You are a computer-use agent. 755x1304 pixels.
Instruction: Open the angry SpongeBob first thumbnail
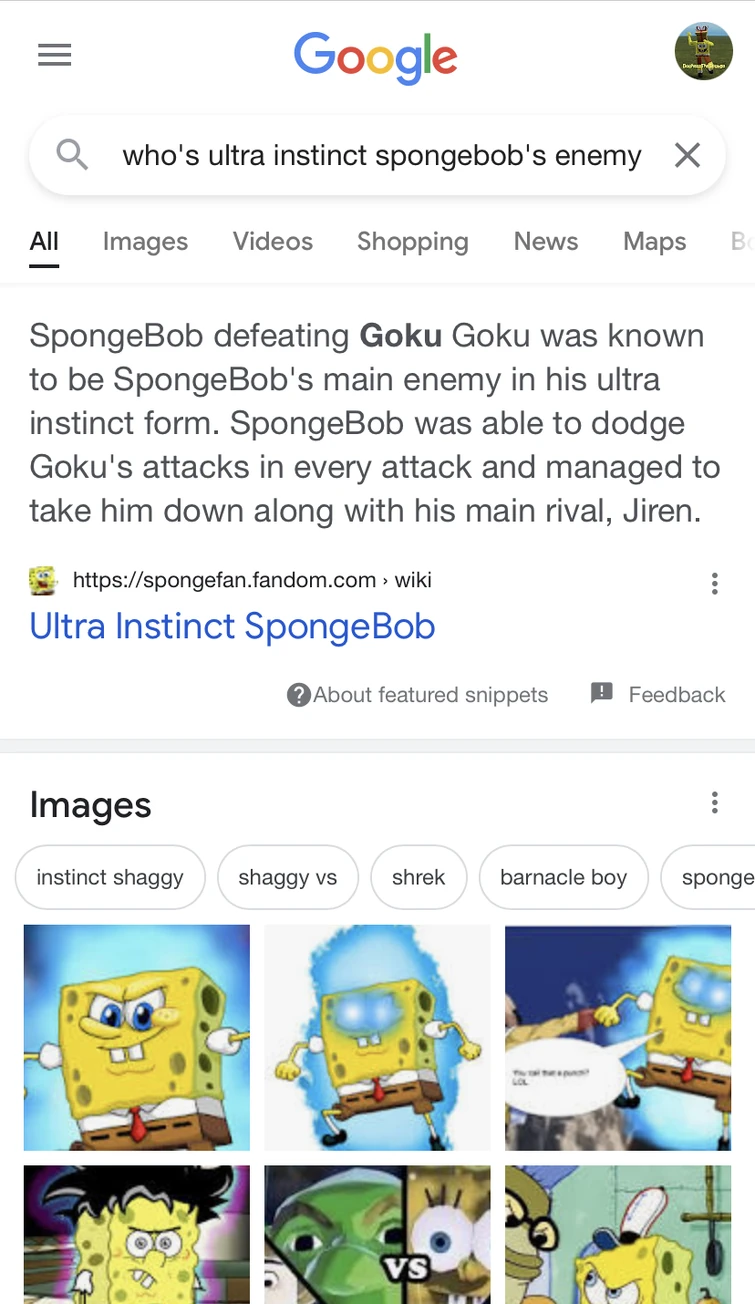137,1037
